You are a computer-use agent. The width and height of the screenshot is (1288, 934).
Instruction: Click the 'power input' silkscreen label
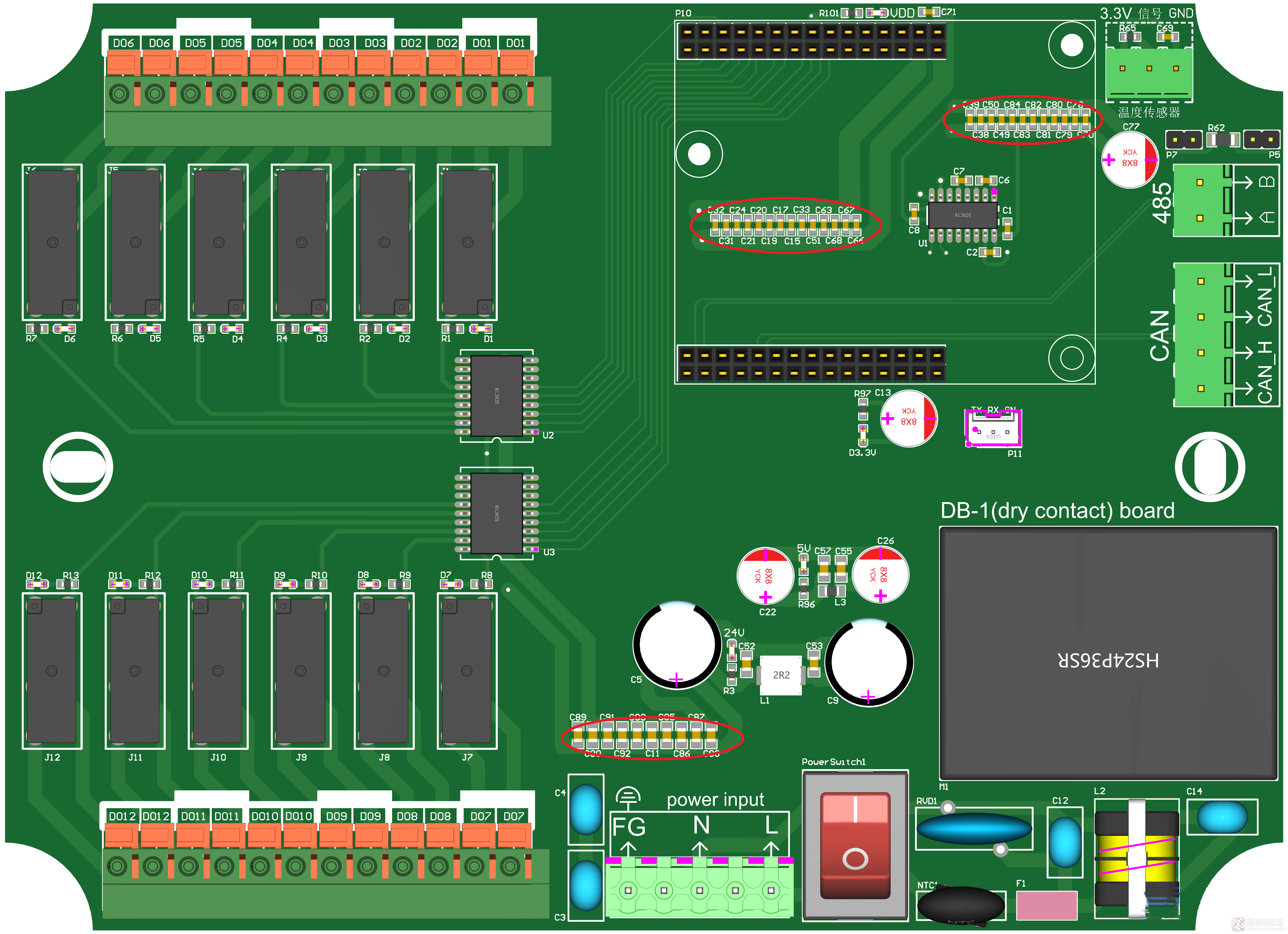click(715, 800)
